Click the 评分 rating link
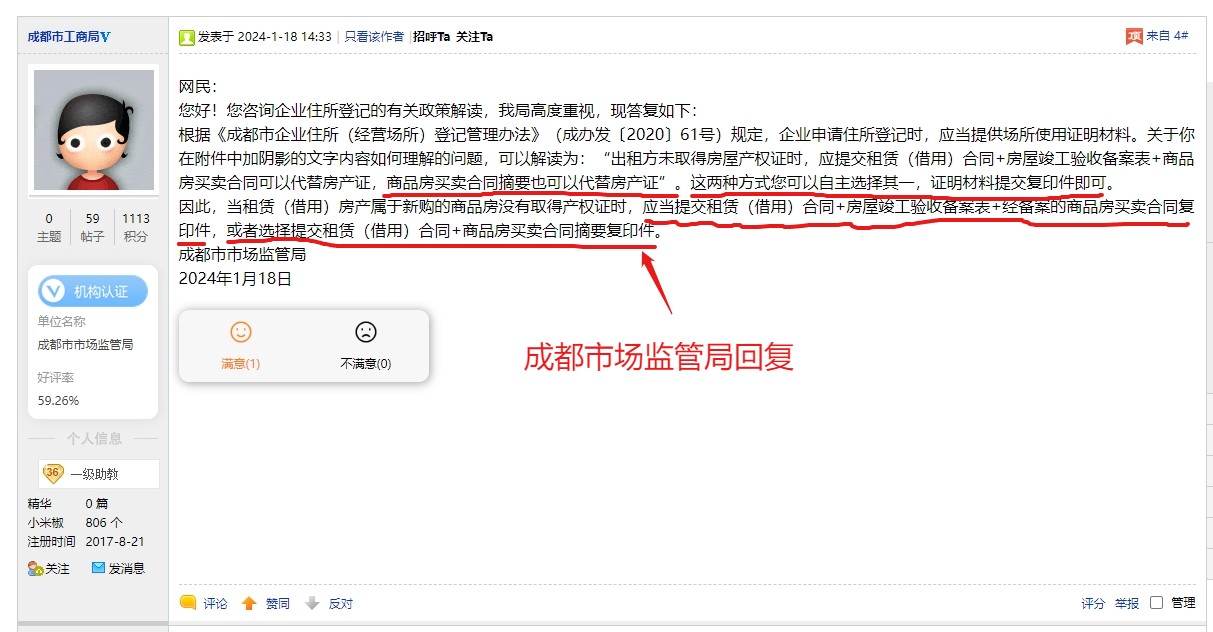Viewport: 1213px width, 632px height. (x=1093, y=603)
